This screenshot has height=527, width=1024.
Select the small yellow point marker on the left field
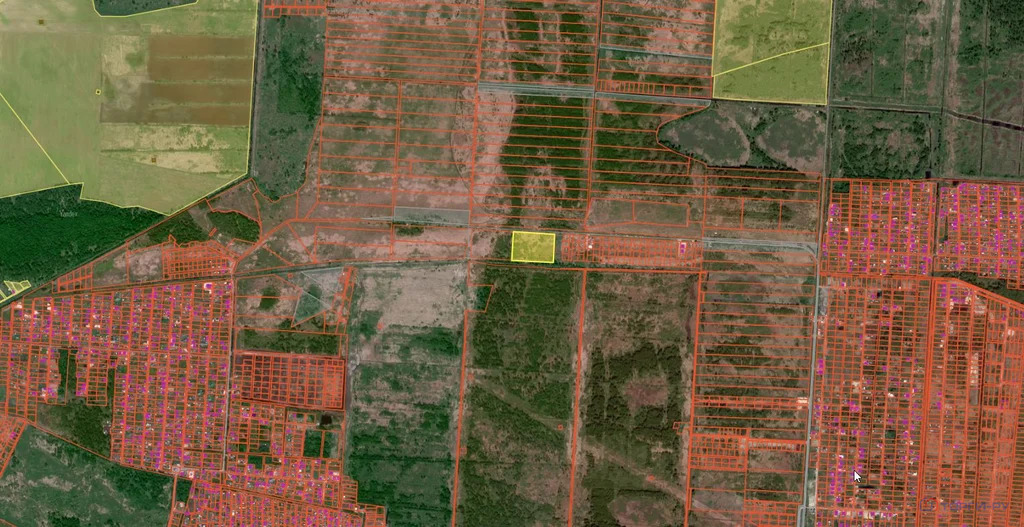pos(98,92)
